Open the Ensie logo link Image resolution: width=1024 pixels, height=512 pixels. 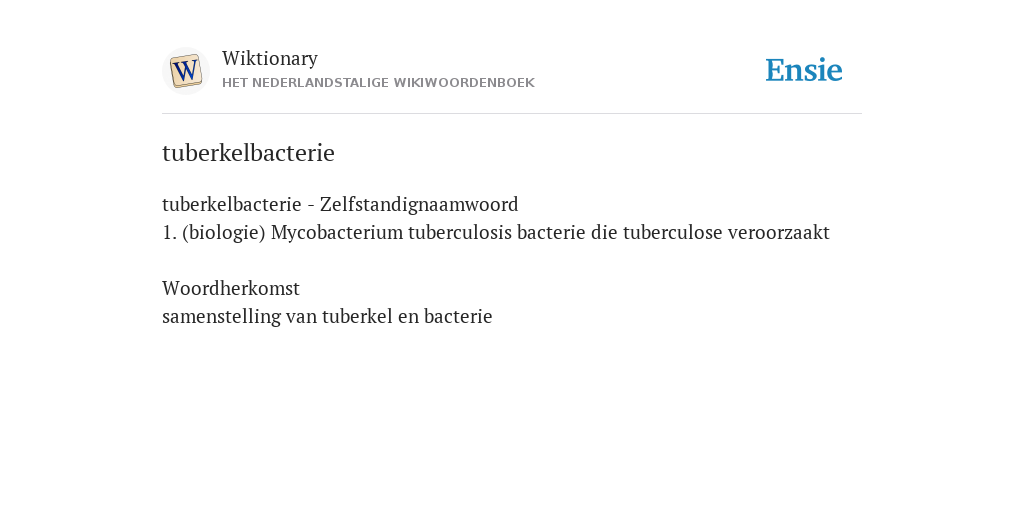point(804,70)
